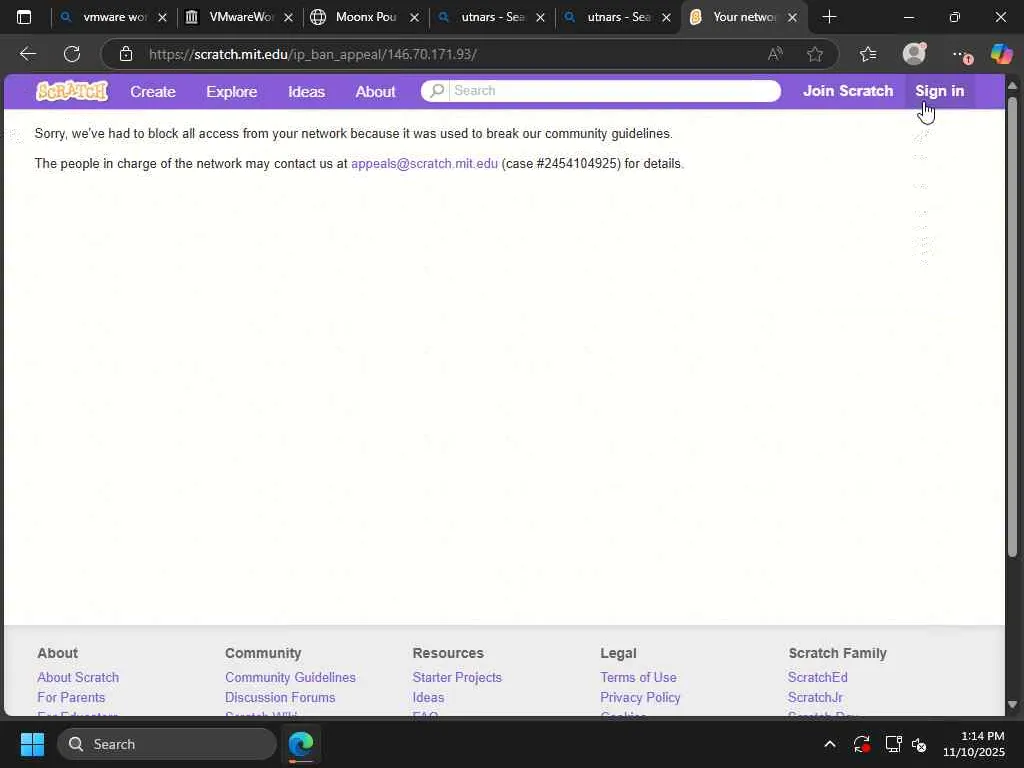Open Settings and more ellipsis menu
Viewport: 1024px width, 768px height.
coord(960,55)
